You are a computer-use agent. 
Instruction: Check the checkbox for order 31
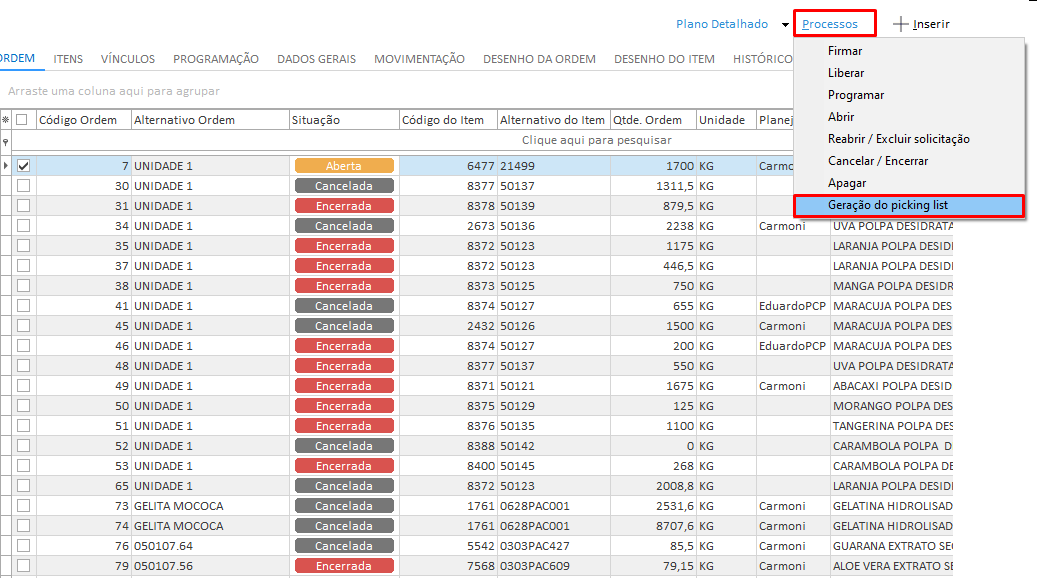point(24,206)
